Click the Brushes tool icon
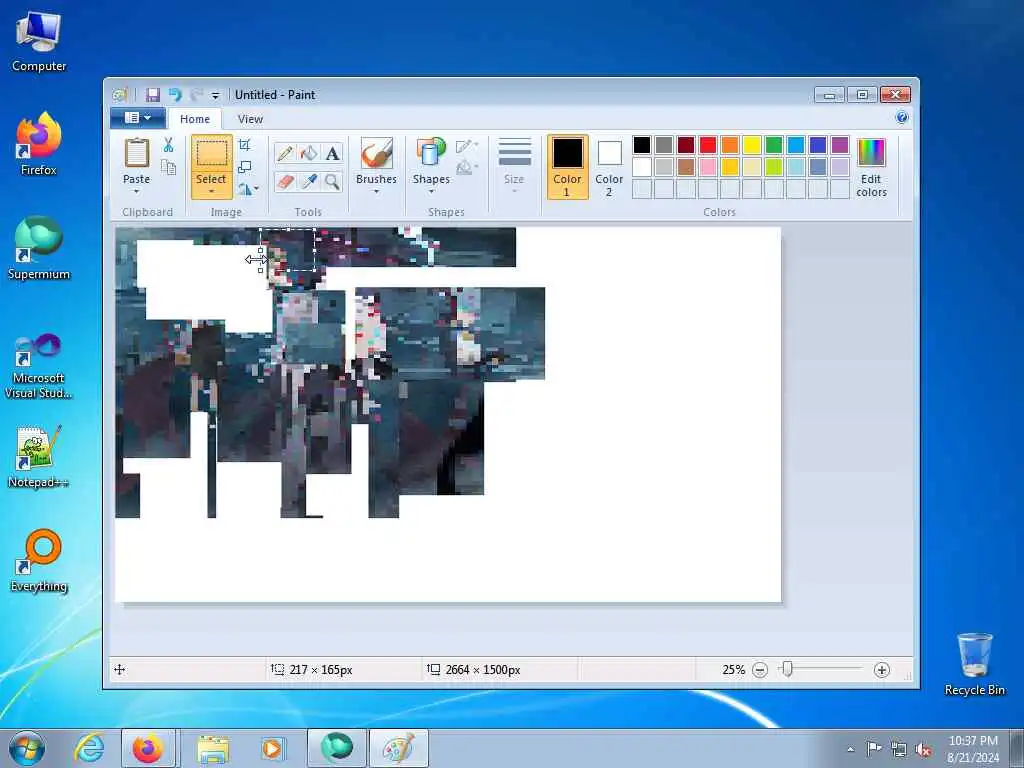The height and width of the screenshot is (768, 1024). (x=376, y=154)
